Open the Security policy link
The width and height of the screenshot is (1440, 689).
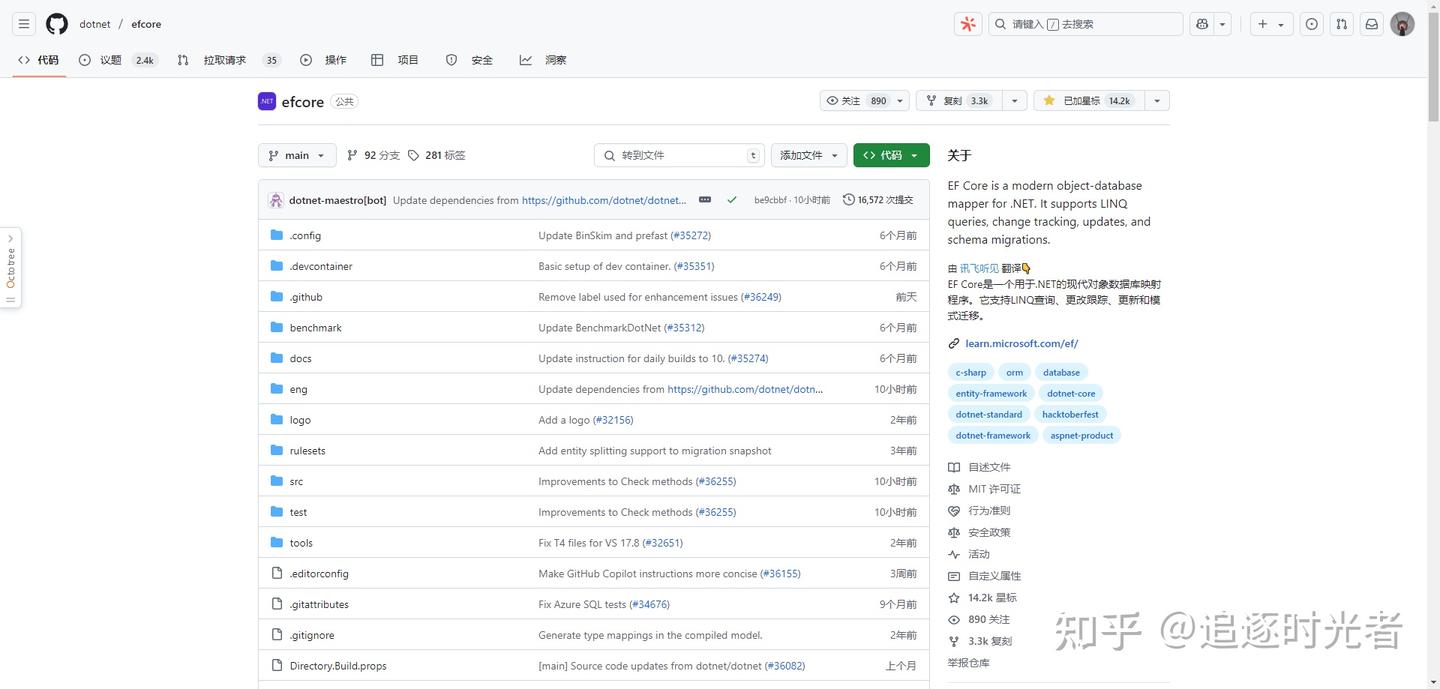pyautogui.click(x=979, y=532)
